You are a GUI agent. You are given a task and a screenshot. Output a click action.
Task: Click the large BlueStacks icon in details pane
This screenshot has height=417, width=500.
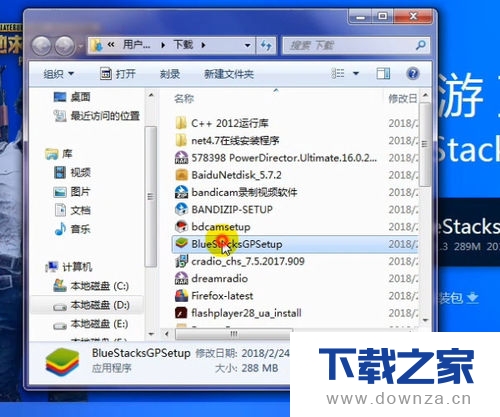pos(63,362)
